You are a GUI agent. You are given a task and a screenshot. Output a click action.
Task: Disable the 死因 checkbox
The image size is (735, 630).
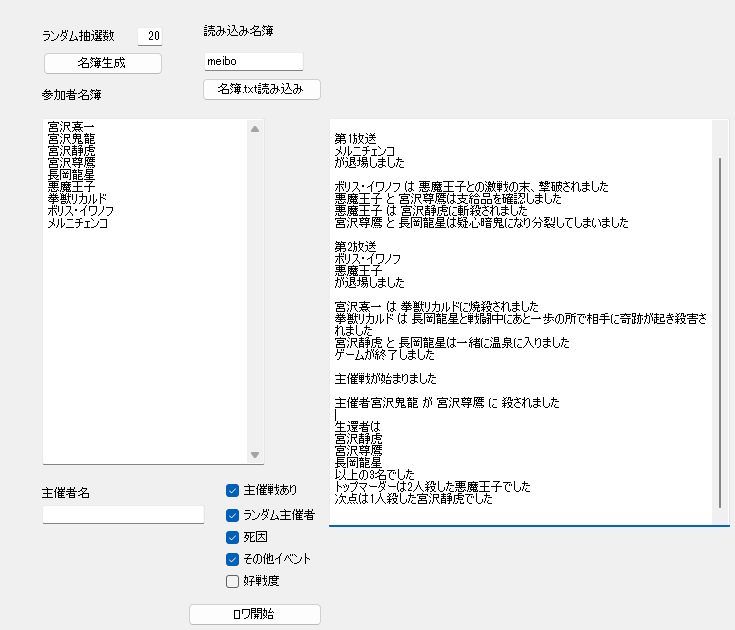(x=232, y=537)
